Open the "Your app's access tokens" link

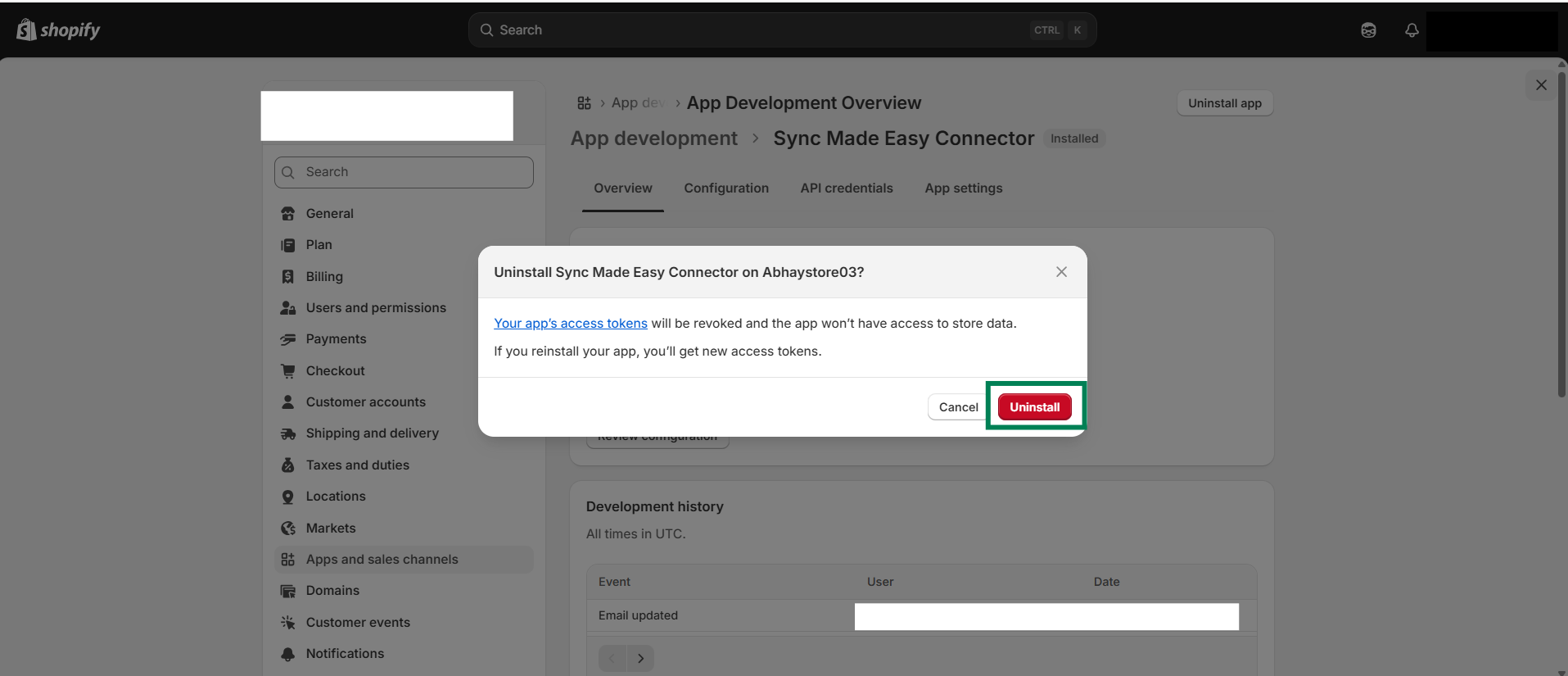[x=571, y=324]
